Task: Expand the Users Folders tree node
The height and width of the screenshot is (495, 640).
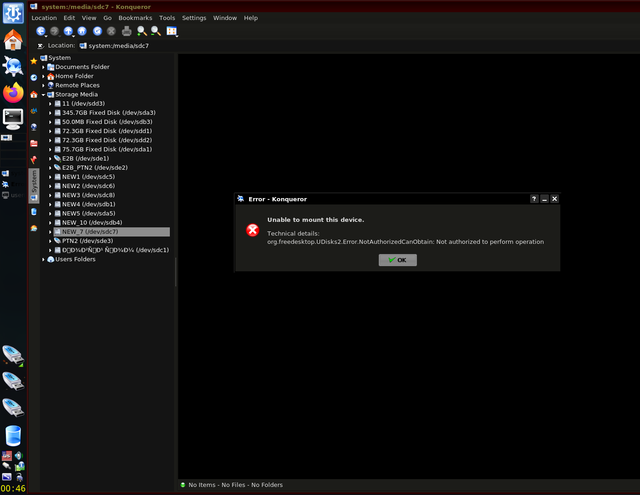Action: point(43,260)
